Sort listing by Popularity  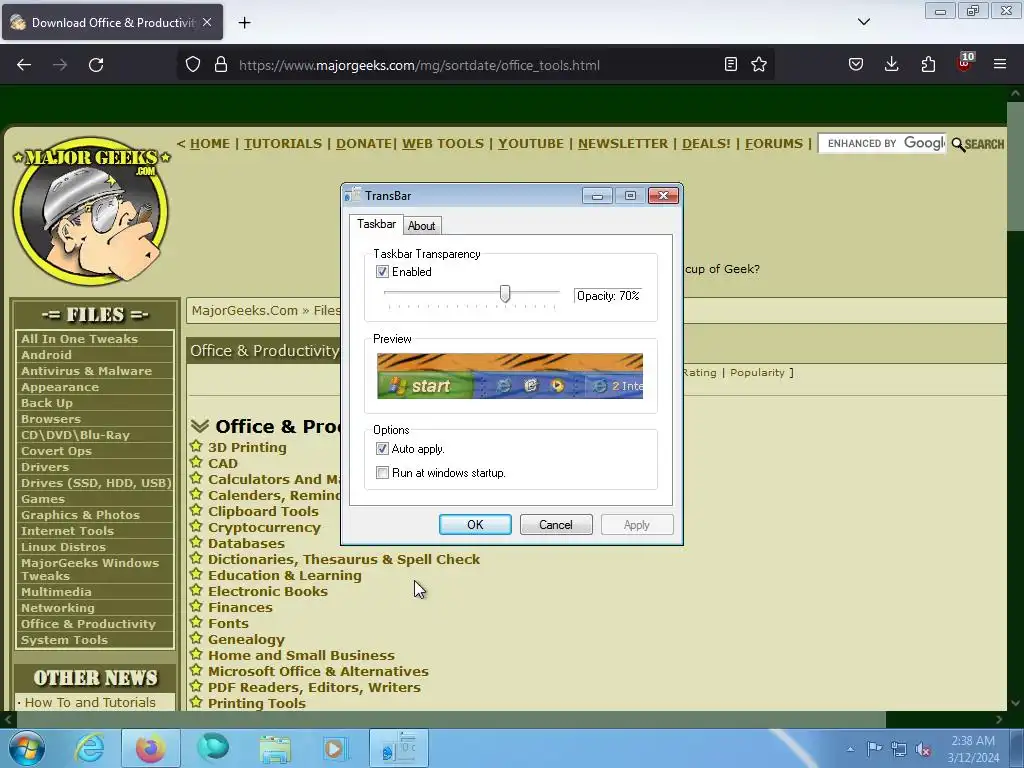(757, 372)
